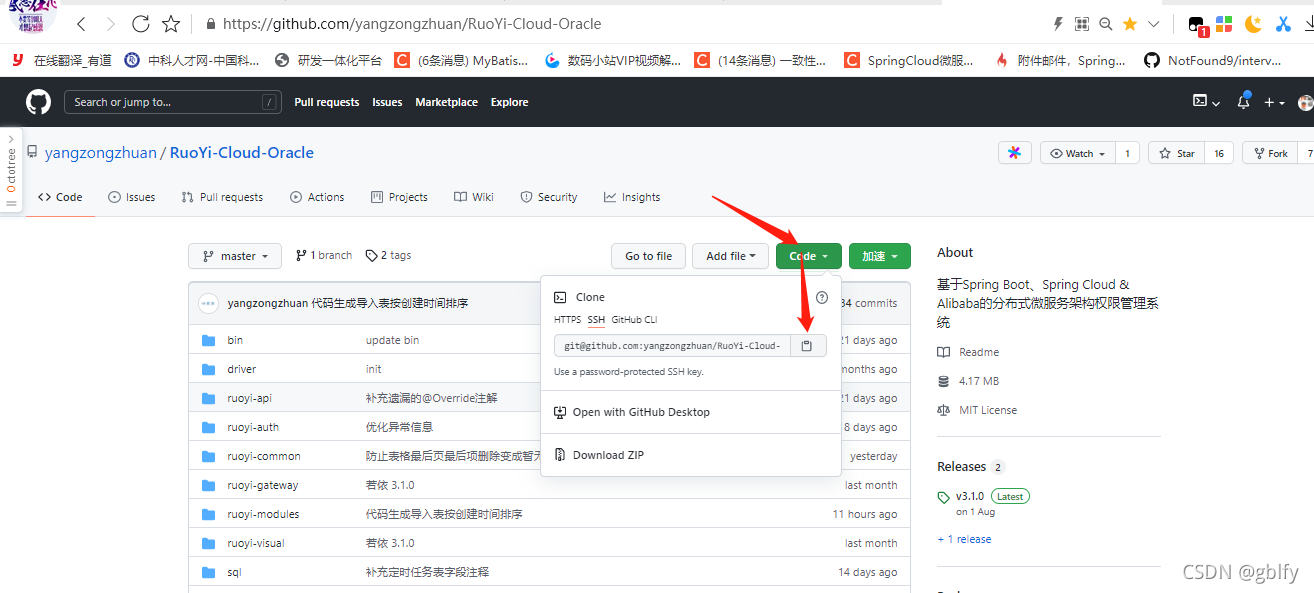The height and width of the screenshot is (593, 1314).
Task: Click the Youdao translate bookmark
Action: pos(61,60)
